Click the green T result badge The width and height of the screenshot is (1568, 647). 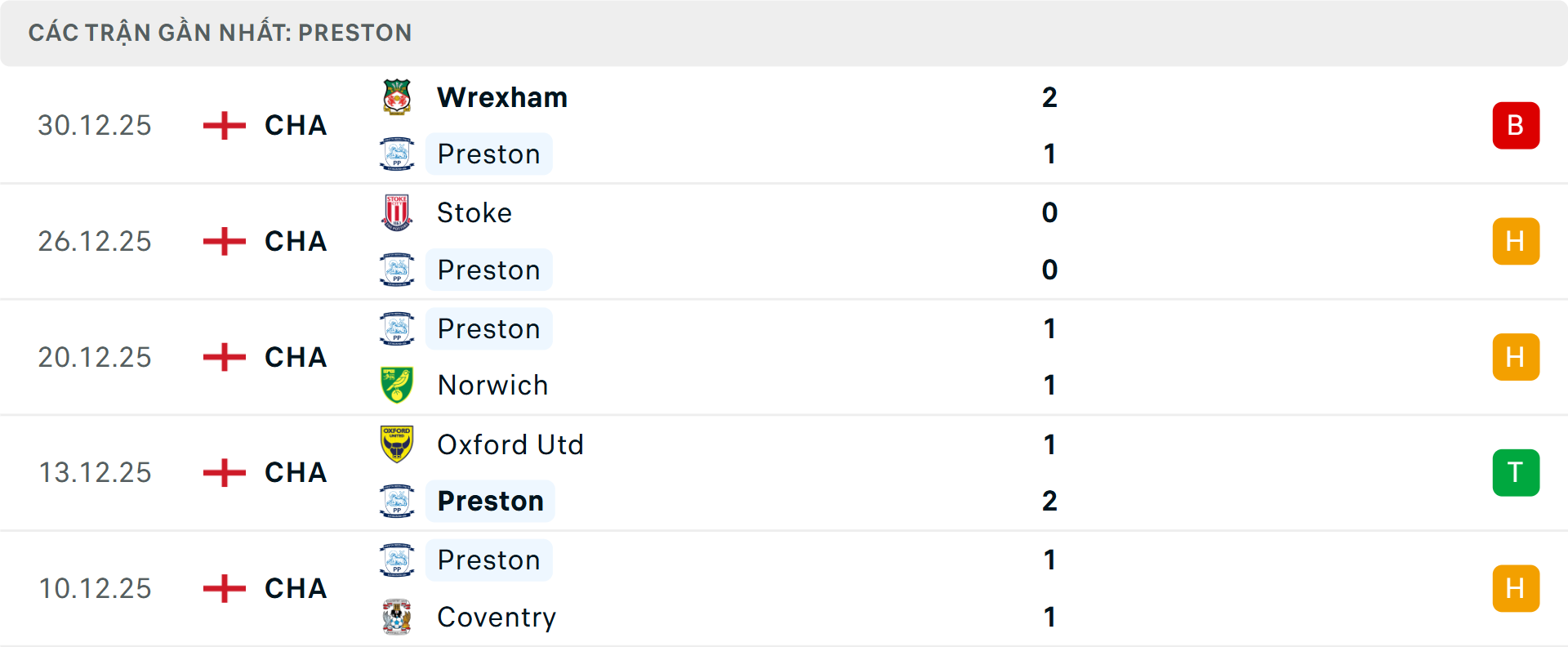pos(1515,473)
